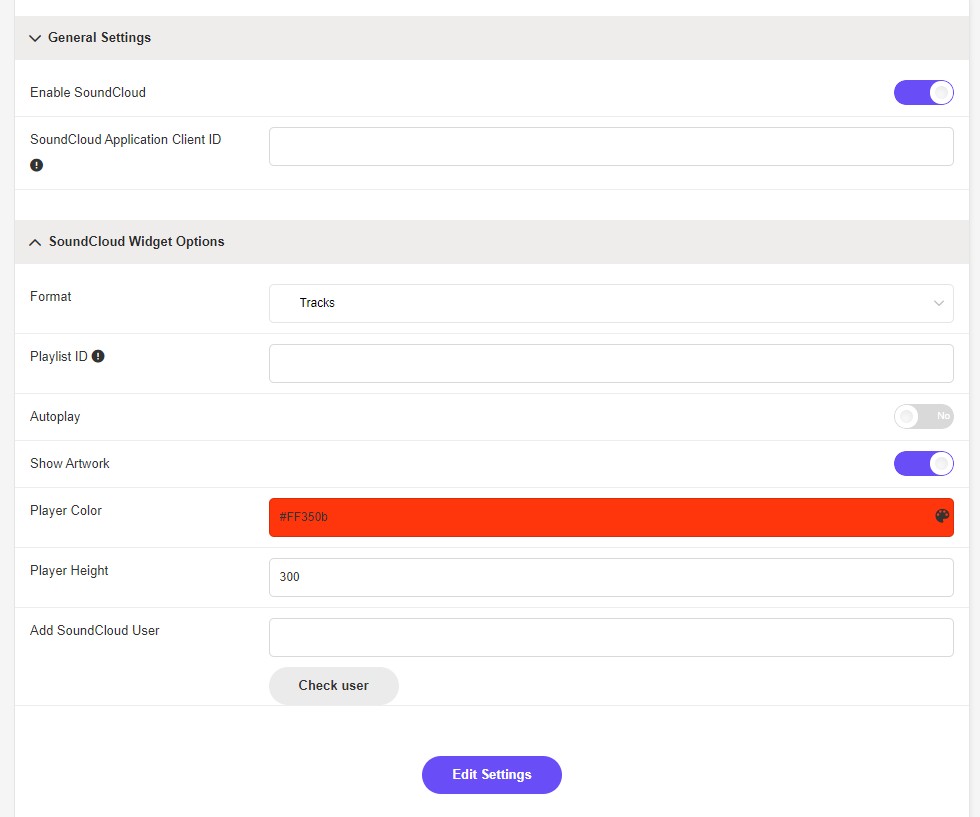Screen dimensions: 980x817
Task: Click the Check user button
Action: 334,686
